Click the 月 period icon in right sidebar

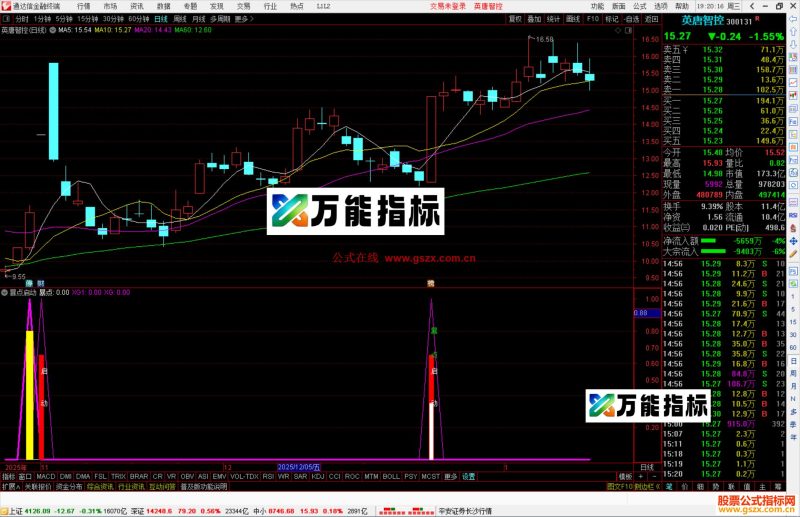click(793, 386)
